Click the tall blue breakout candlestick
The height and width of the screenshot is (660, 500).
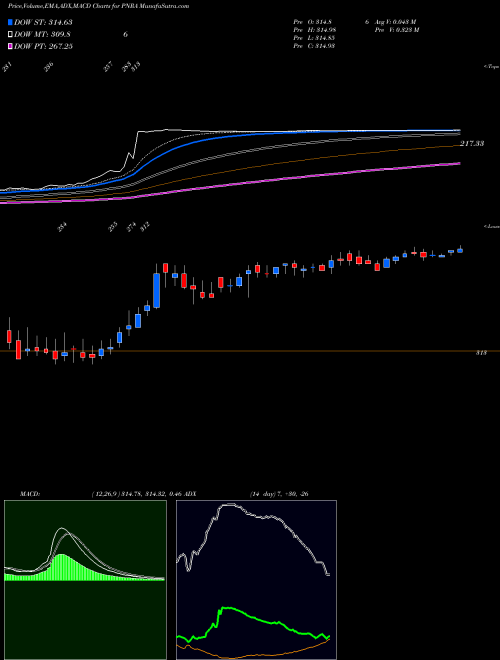(157, 290)
